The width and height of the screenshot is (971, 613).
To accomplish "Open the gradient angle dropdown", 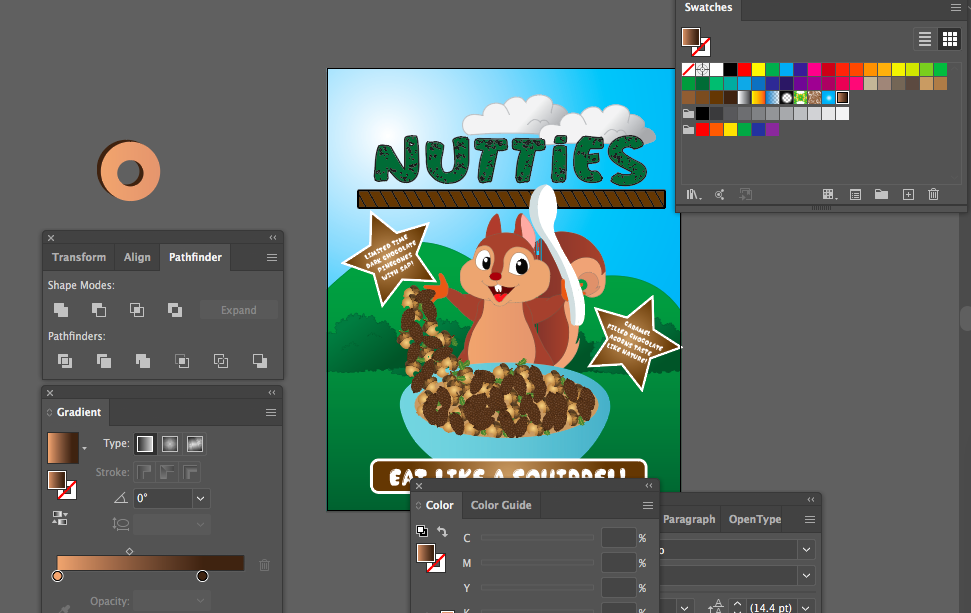I will 199,498.
